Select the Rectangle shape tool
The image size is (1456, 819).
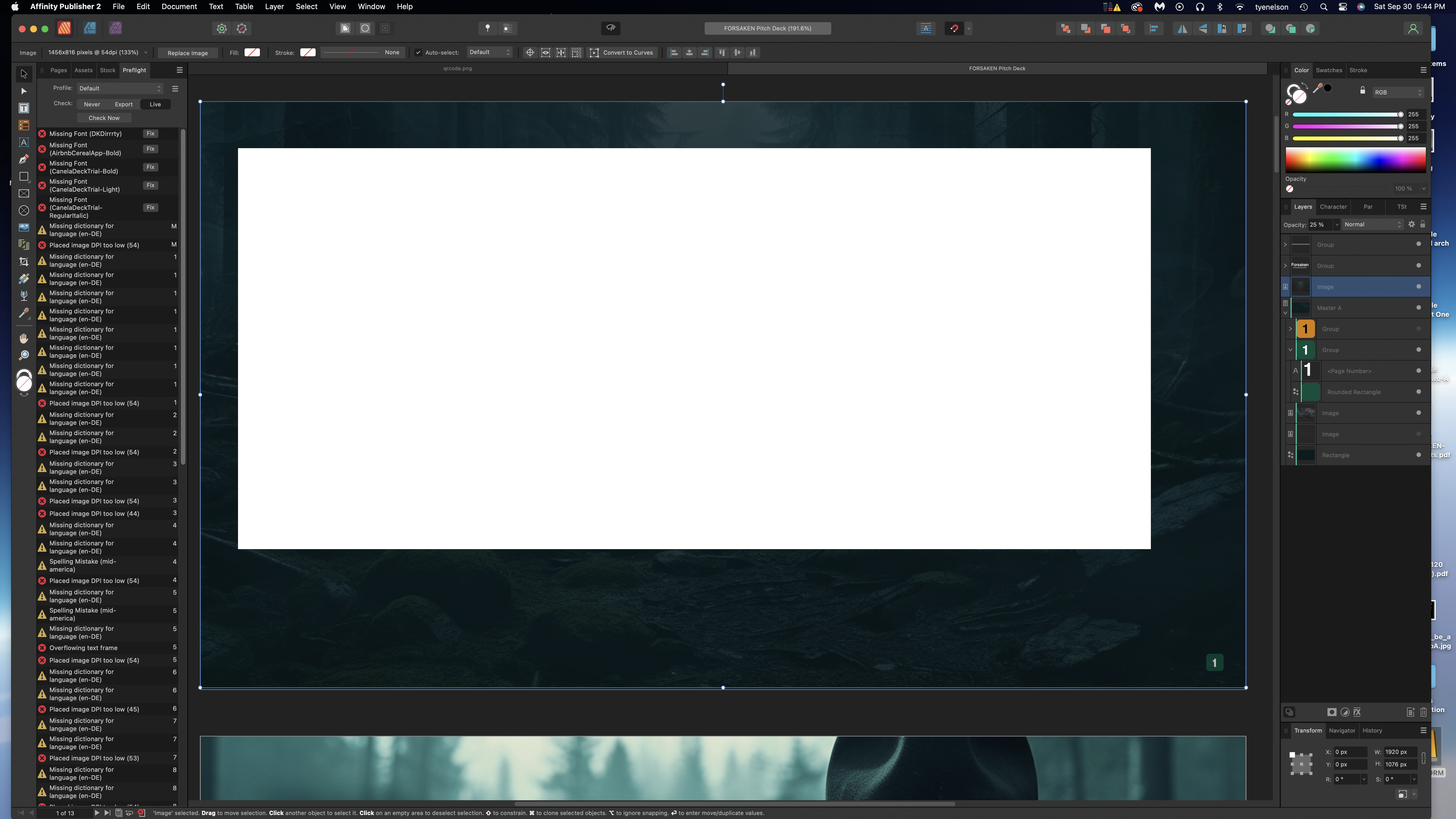pyautogui.click(x=24, y=176)
